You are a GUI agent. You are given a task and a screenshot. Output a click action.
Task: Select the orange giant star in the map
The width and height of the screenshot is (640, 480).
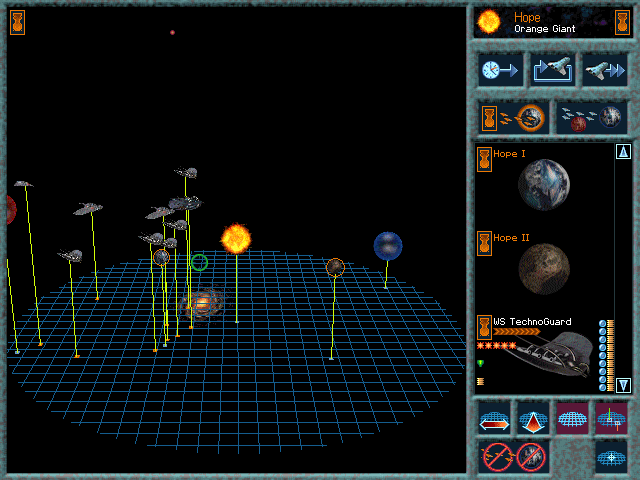pyautogui.click(x=236, y=239)
